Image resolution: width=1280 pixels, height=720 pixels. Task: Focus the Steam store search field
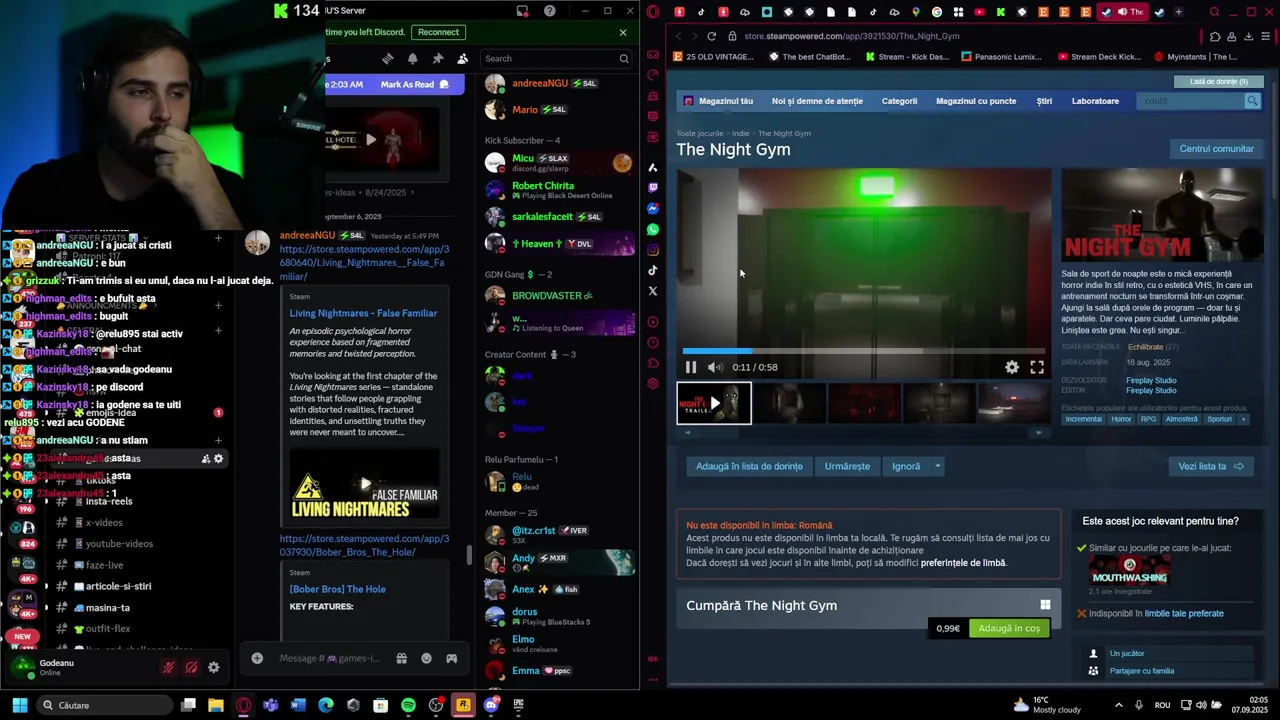click(x=1190, y=101)
